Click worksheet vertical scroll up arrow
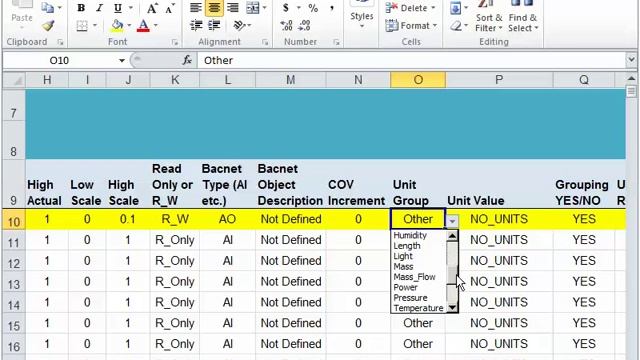This screenshot has height=360, width=640. coord(631,78)
